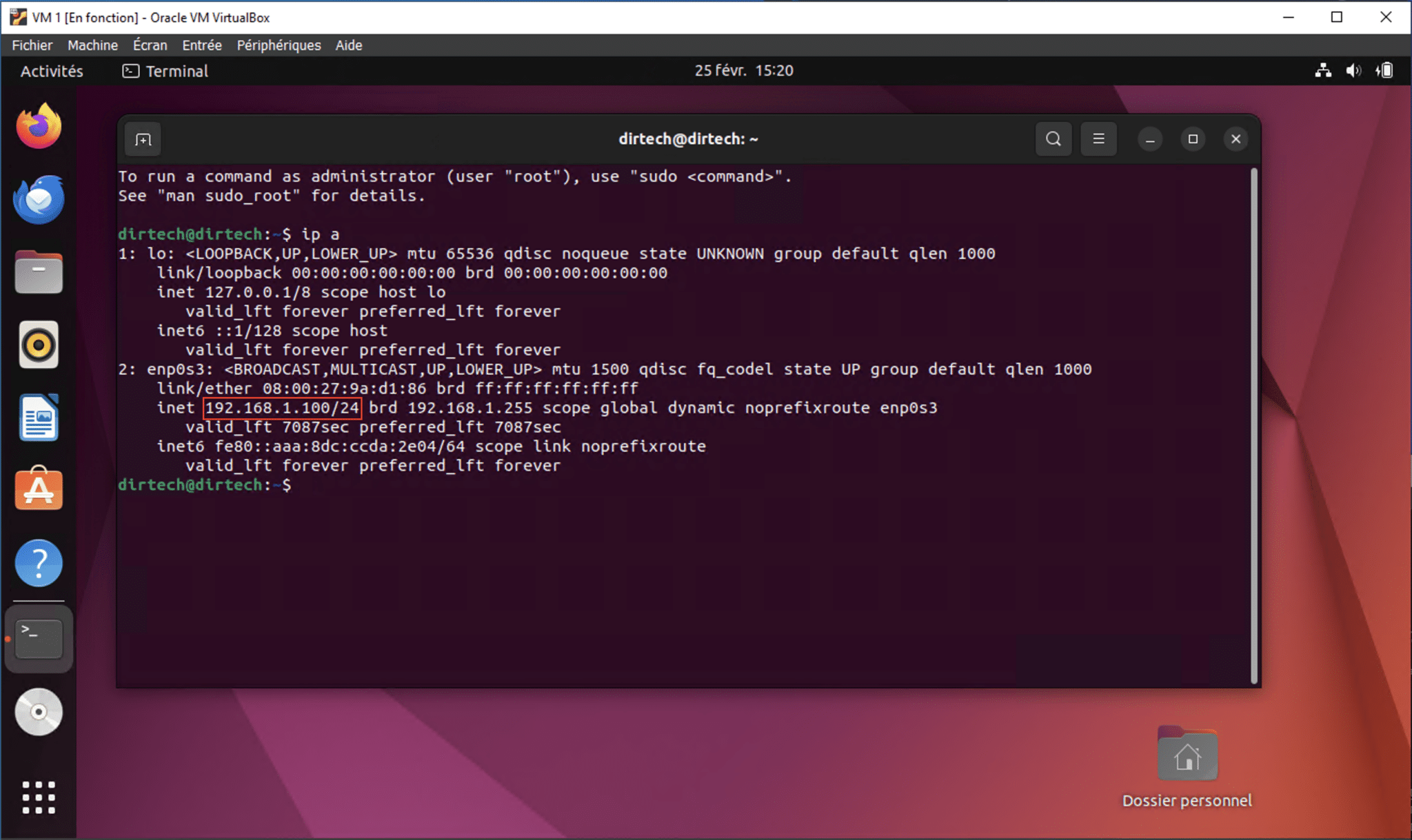Open a new terminal tab
Screen dimensions: 1412x840
coord(142,139)
